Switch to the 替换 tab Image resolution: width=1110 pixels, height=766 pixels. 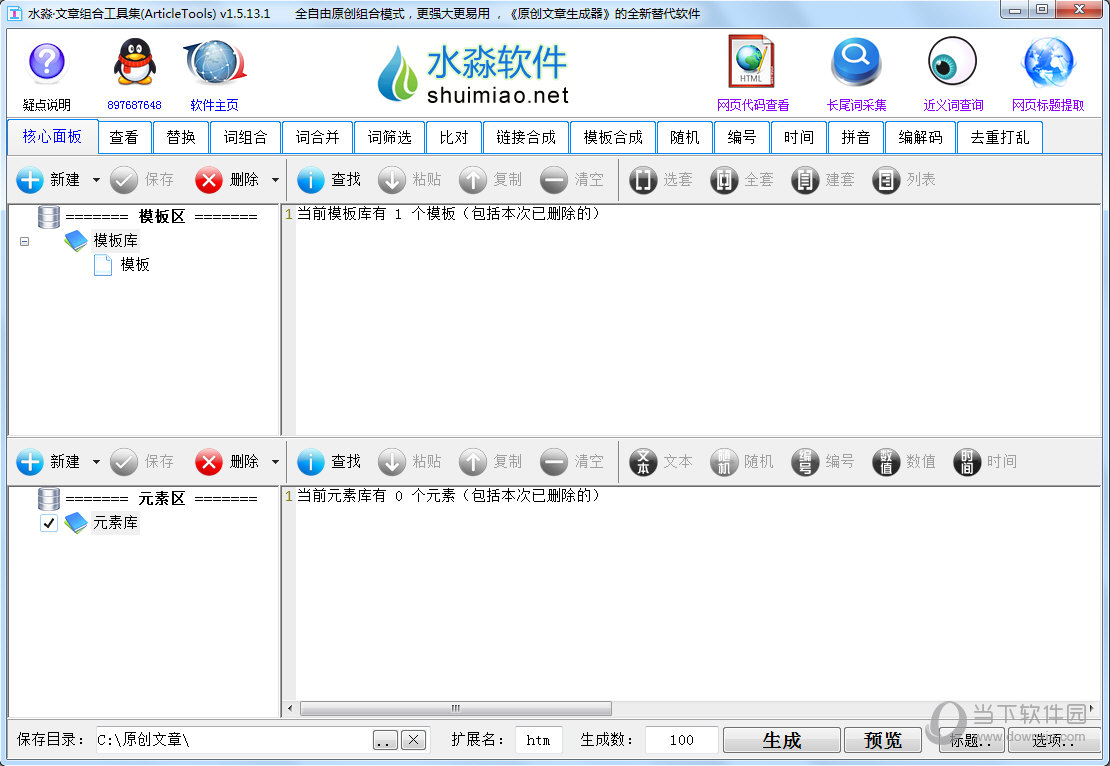coord(181,137)
